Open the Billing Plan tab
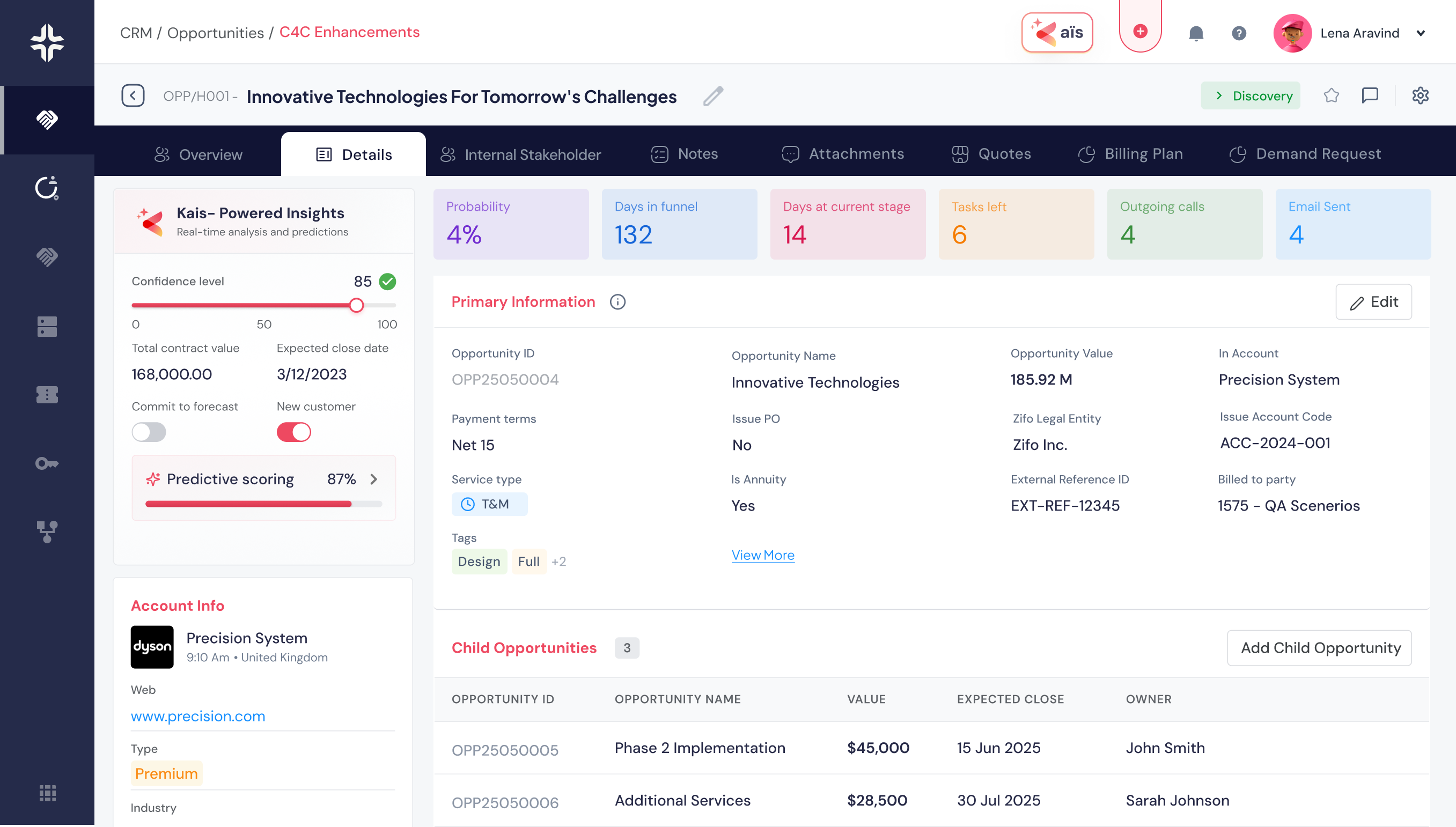Screen dimensions: 1456x827 point(1130,154)
